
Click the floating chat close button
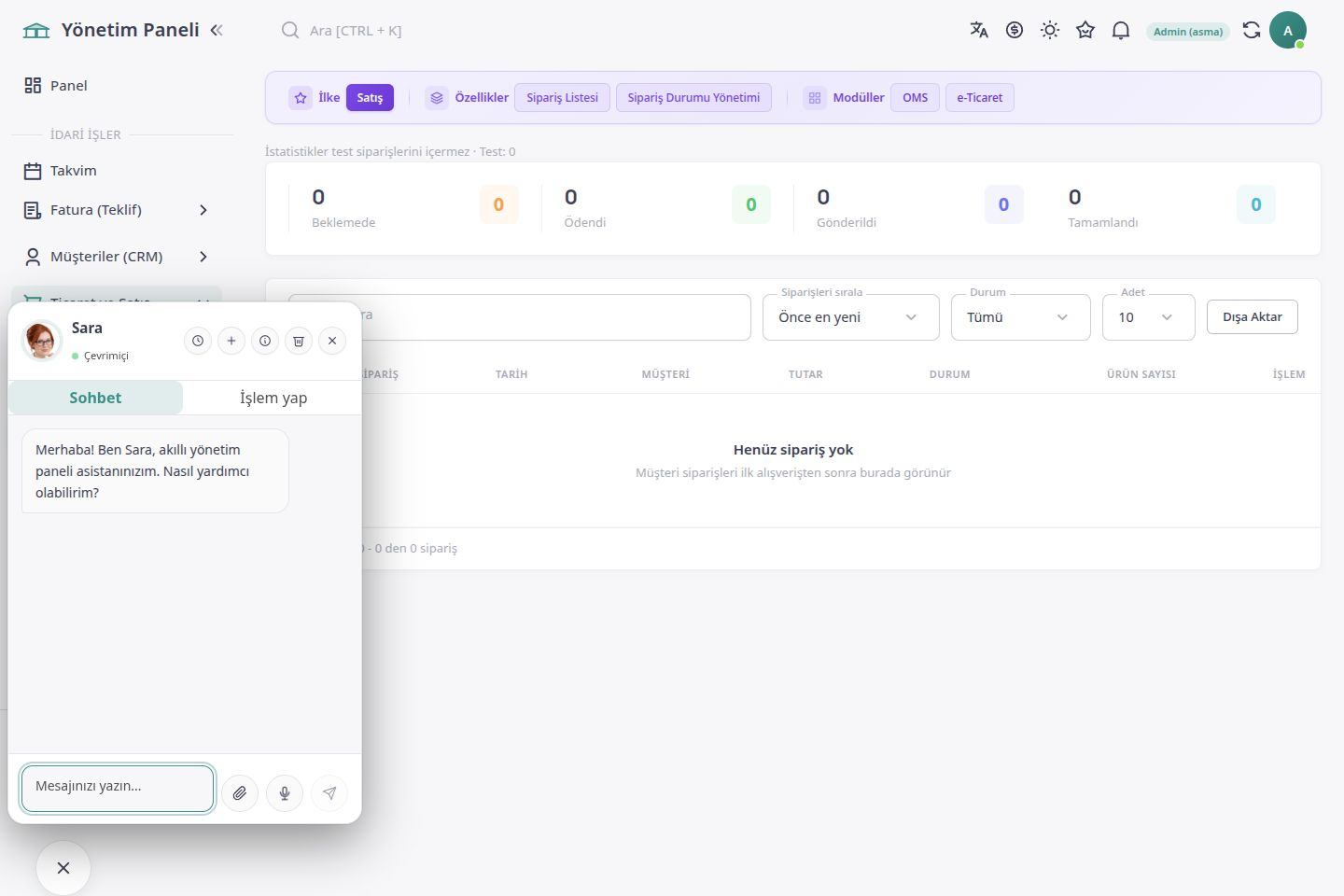click(63, 868)
